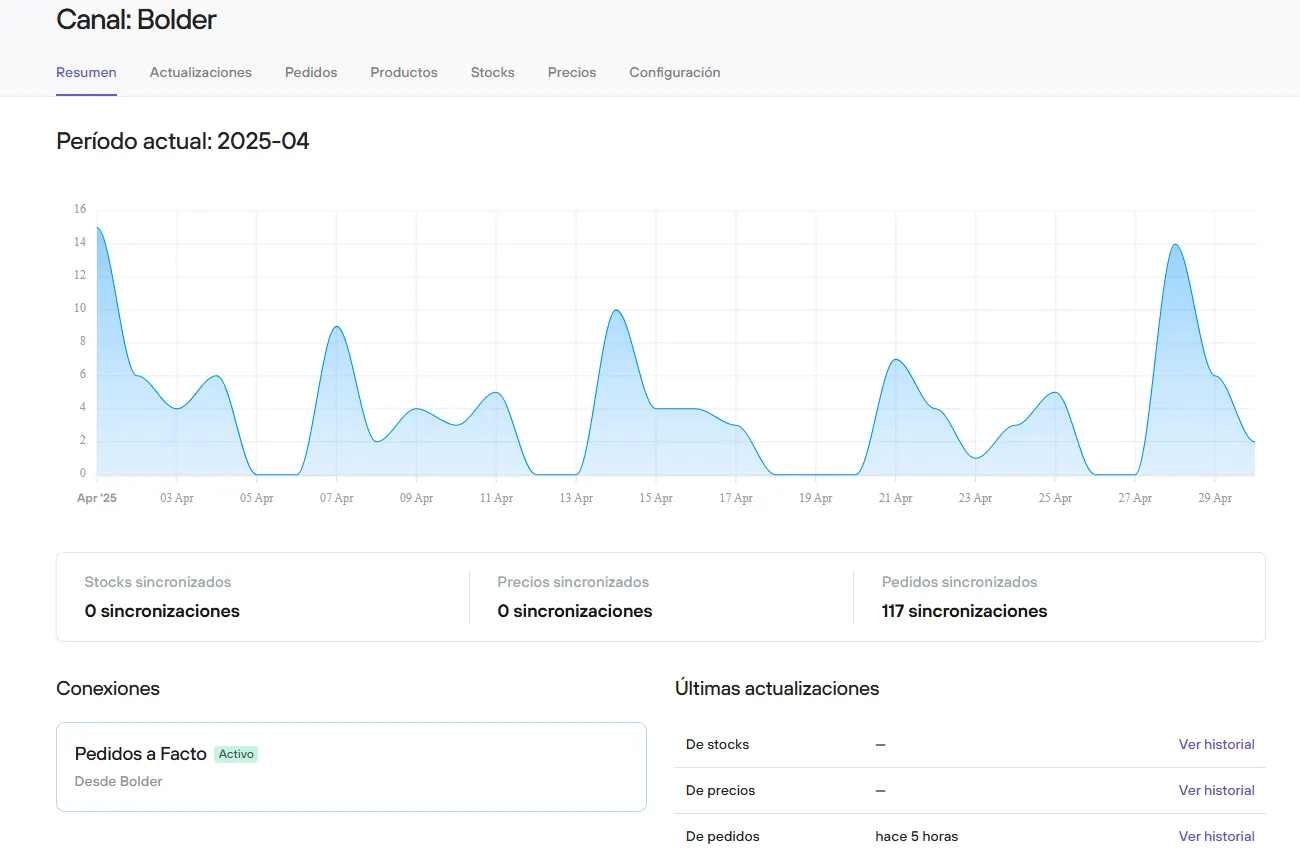Click the '17 Apr' chart axis label
The height and width of the screenshot is (859, 1300).
(736, 498)
